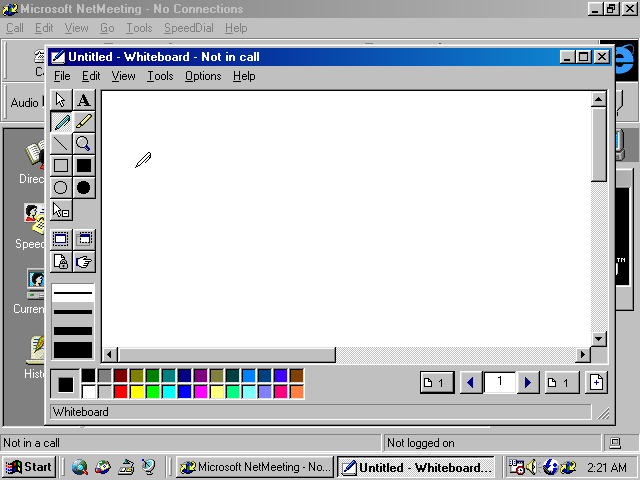The width and height of the screenshot is (640, 480).
Task: Toggle the Lock Contents tool
Action: [61, 262]
